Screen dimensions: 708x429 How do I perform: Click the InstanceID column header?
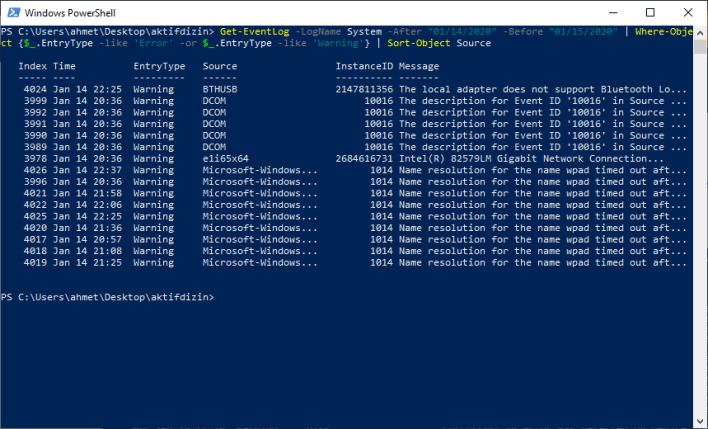(362, 65)
